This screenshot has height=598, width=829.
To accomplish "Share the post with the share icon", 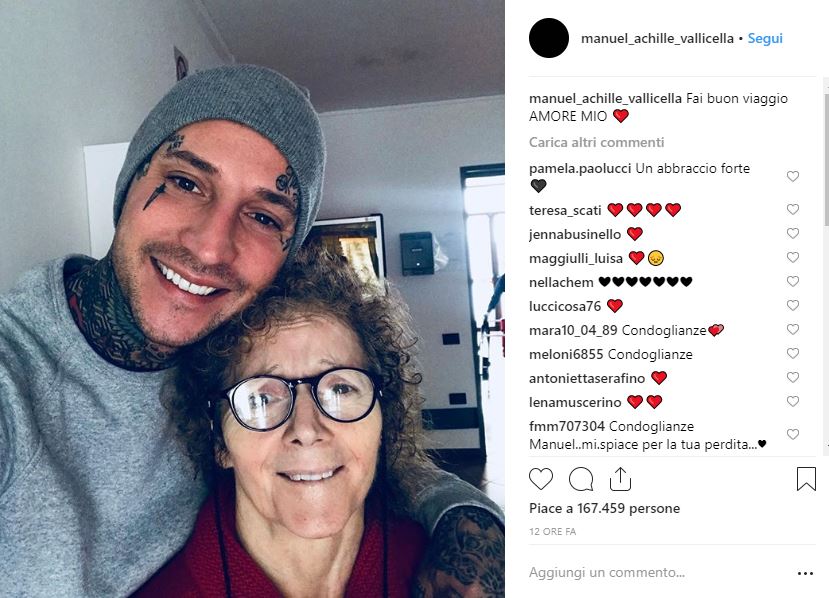I will (x=620, y=479).
